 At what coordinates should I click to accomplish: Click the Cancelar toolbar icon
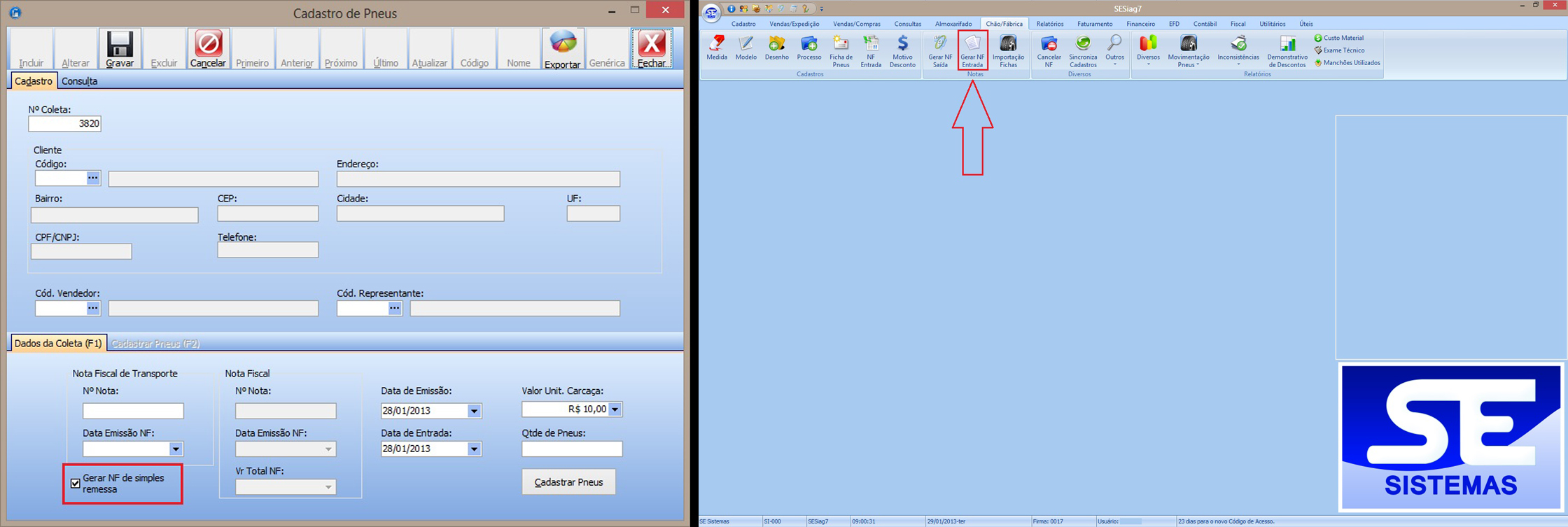point(208,45)
